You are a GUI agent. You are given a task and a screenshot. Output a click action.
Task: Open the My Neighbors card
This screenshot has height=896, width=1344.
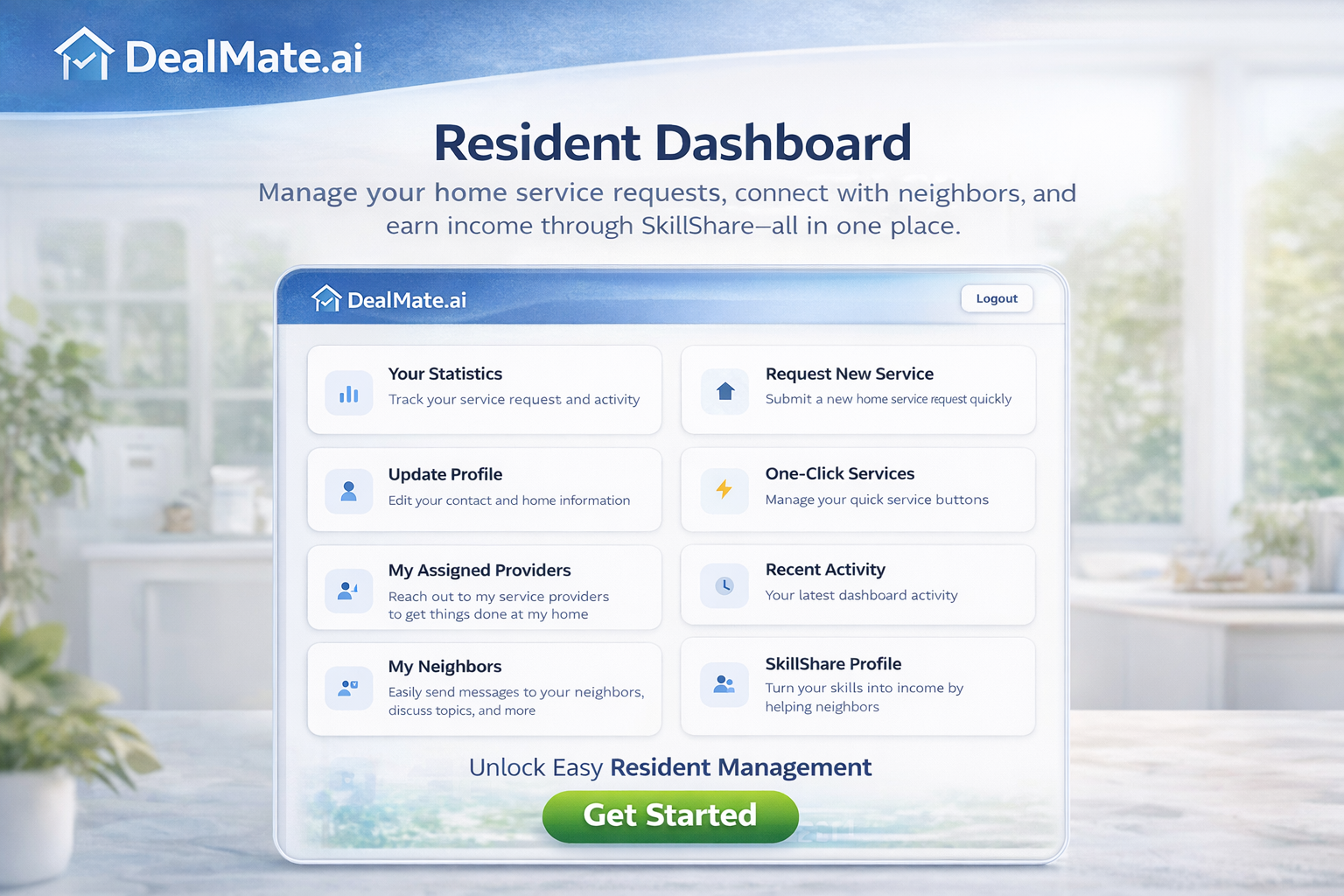(483, 688)
